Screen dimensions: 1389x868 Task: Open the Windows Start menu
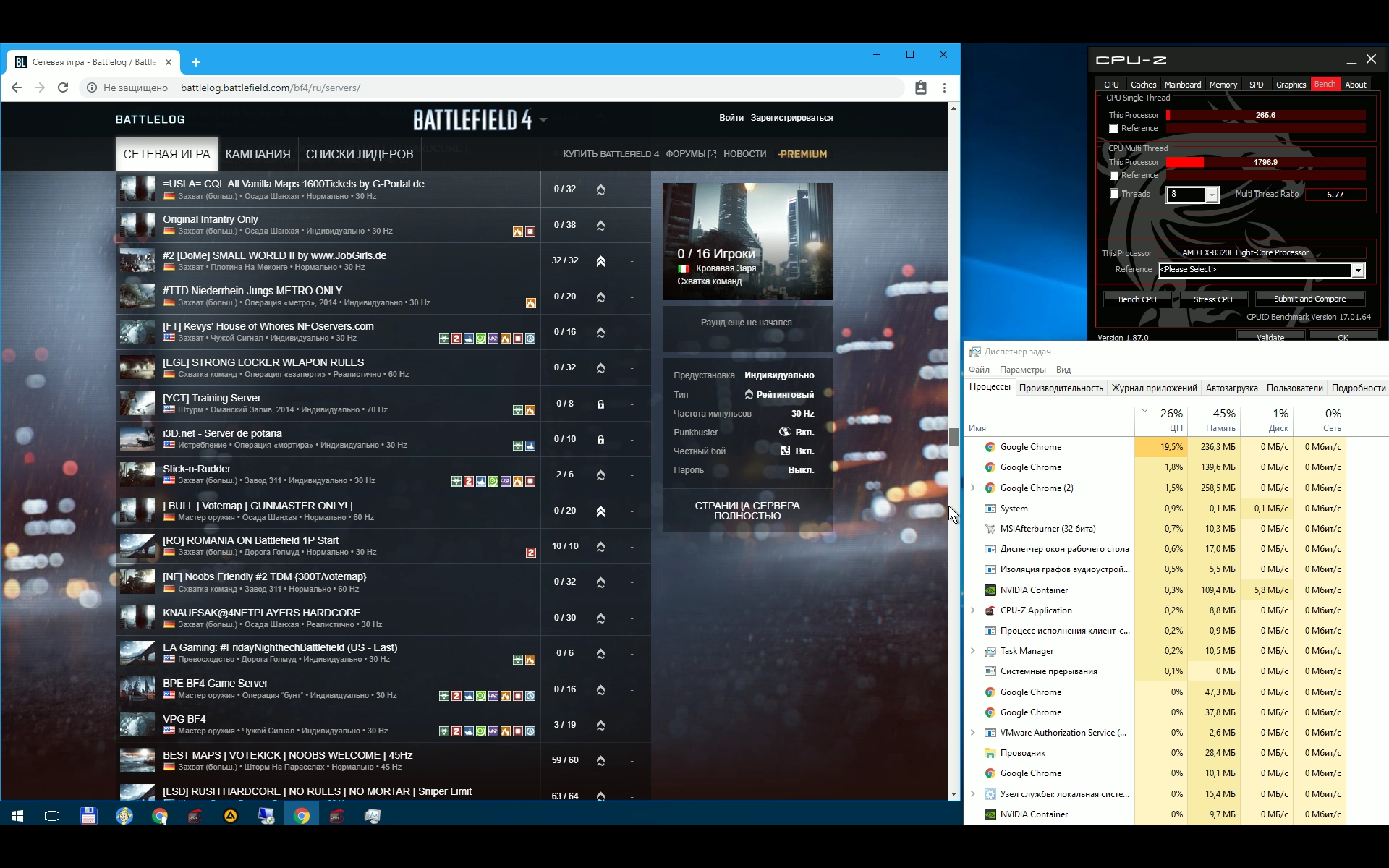pos(17,816)
